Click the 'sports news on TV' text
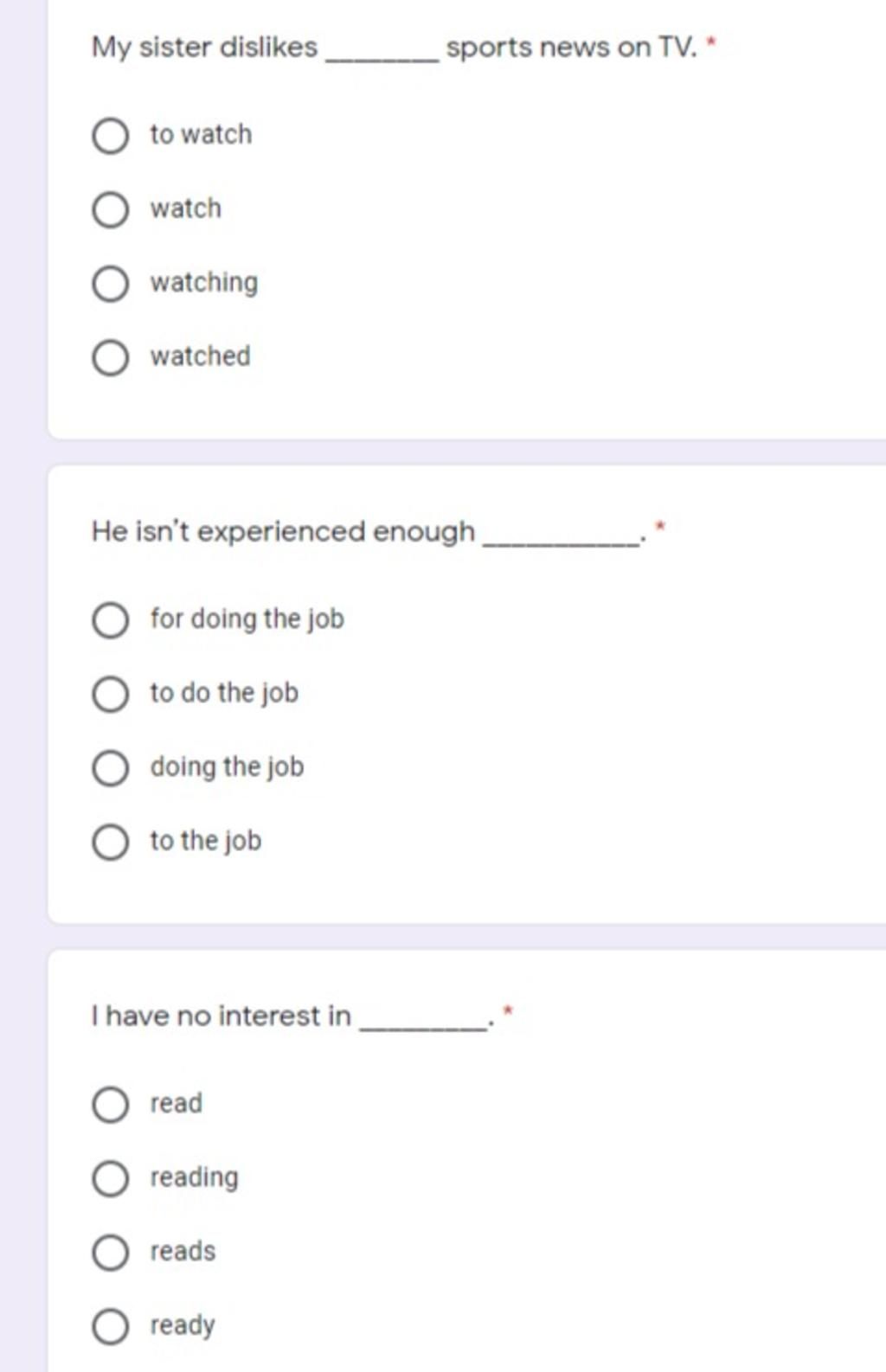Viewport: 886px width, 1372px height. [x=571, y=48]
